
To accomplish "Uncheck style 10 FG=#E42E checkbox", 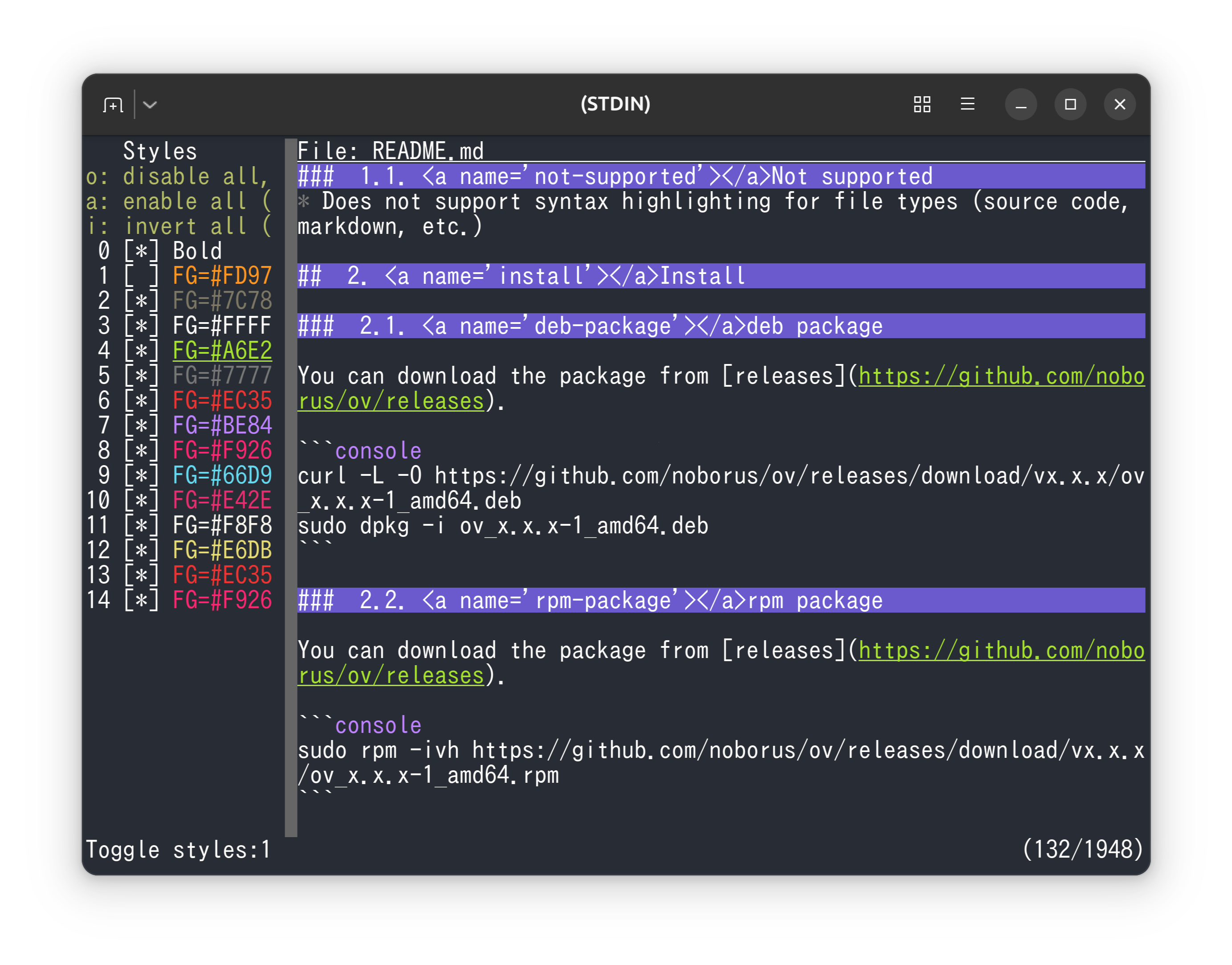I will 141,500.
